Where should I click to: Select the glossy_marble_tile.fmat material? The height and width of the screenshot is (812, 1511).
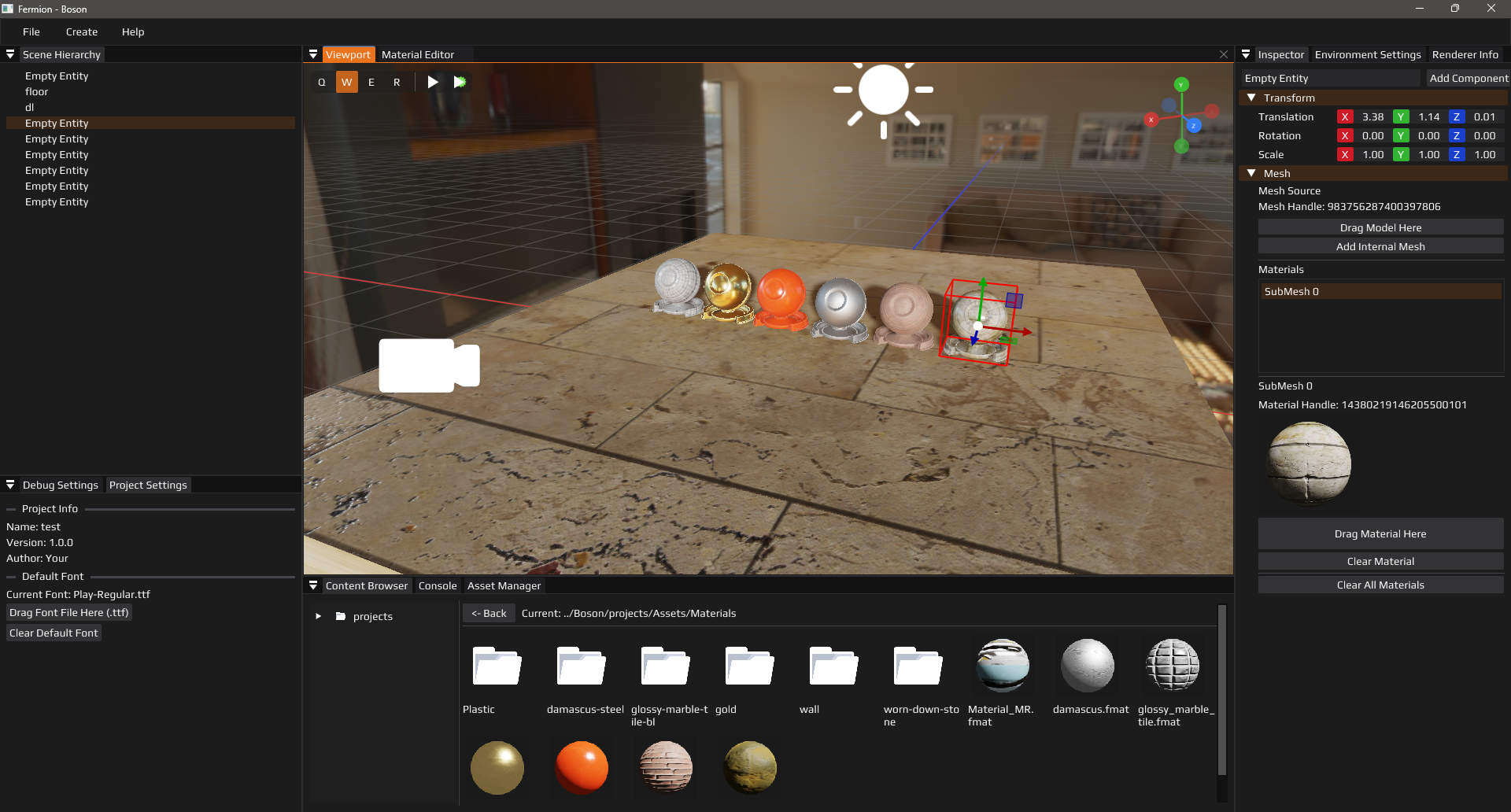click(x=1172, y=666)
